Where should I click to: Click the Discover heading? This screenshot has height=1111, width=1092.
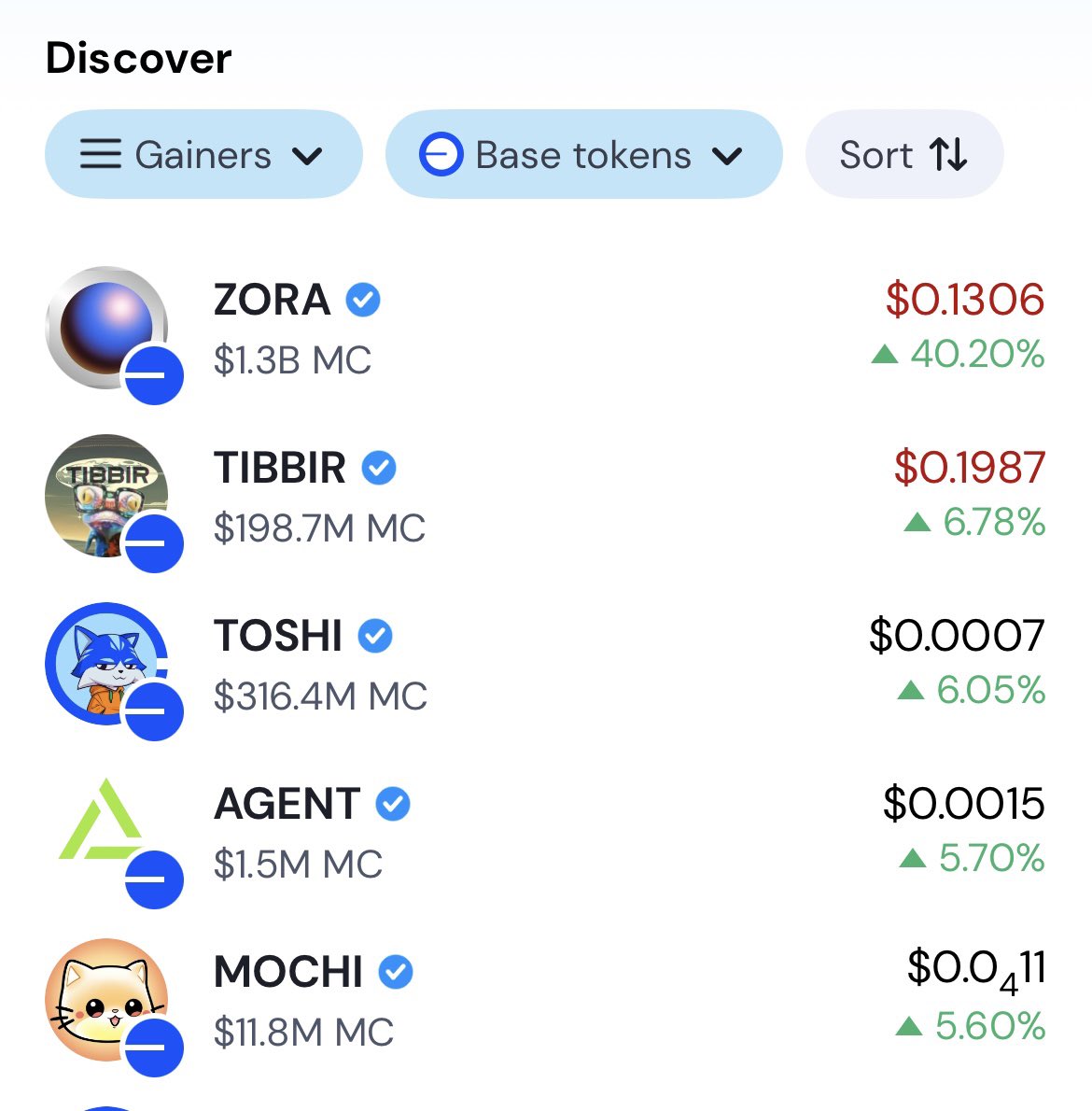tap(139, 58)
